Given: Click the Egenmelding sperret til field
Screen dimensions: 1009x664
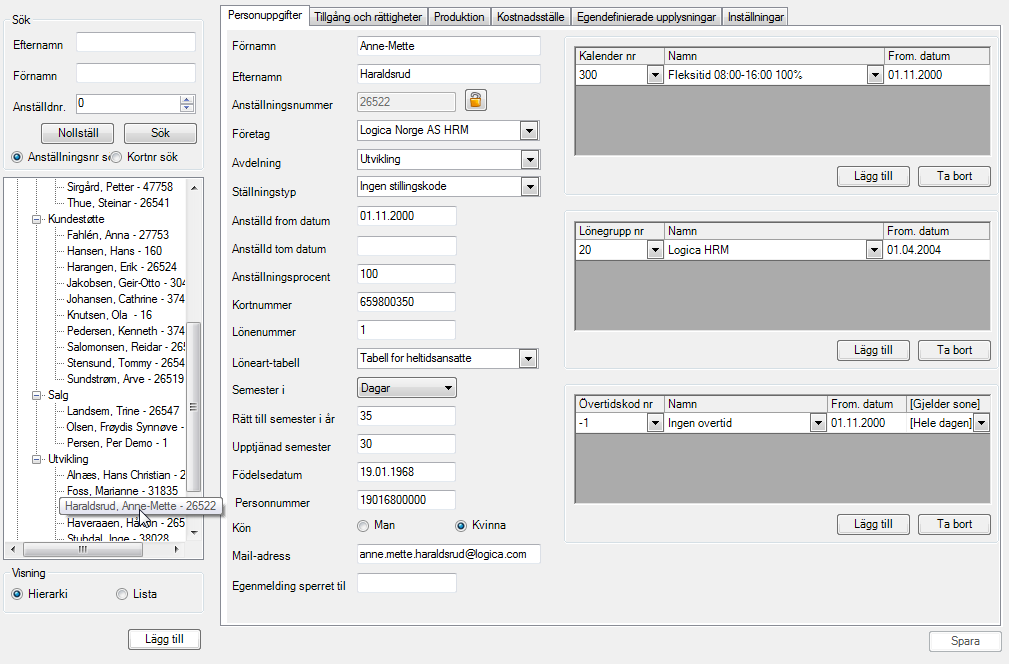Looking at the screenshot, I should click(407, 583).
